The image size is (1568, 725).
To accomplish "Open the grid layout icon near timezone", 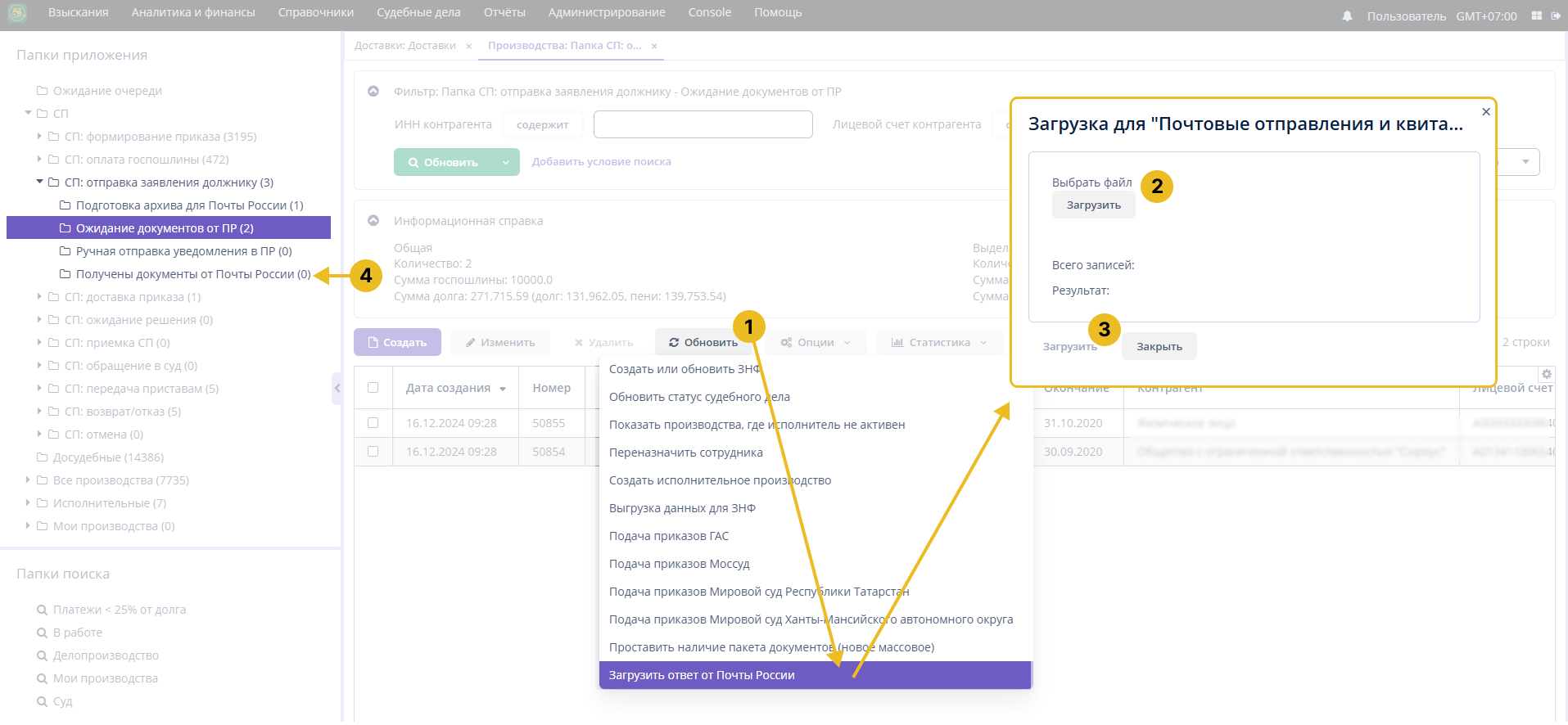I will pyautogui.click(x=1536, y=16).
